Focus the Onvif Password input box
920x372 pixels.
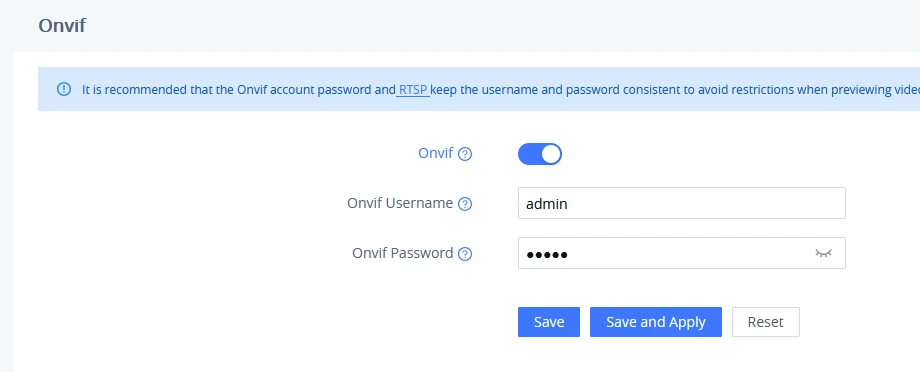coord(682,253)
